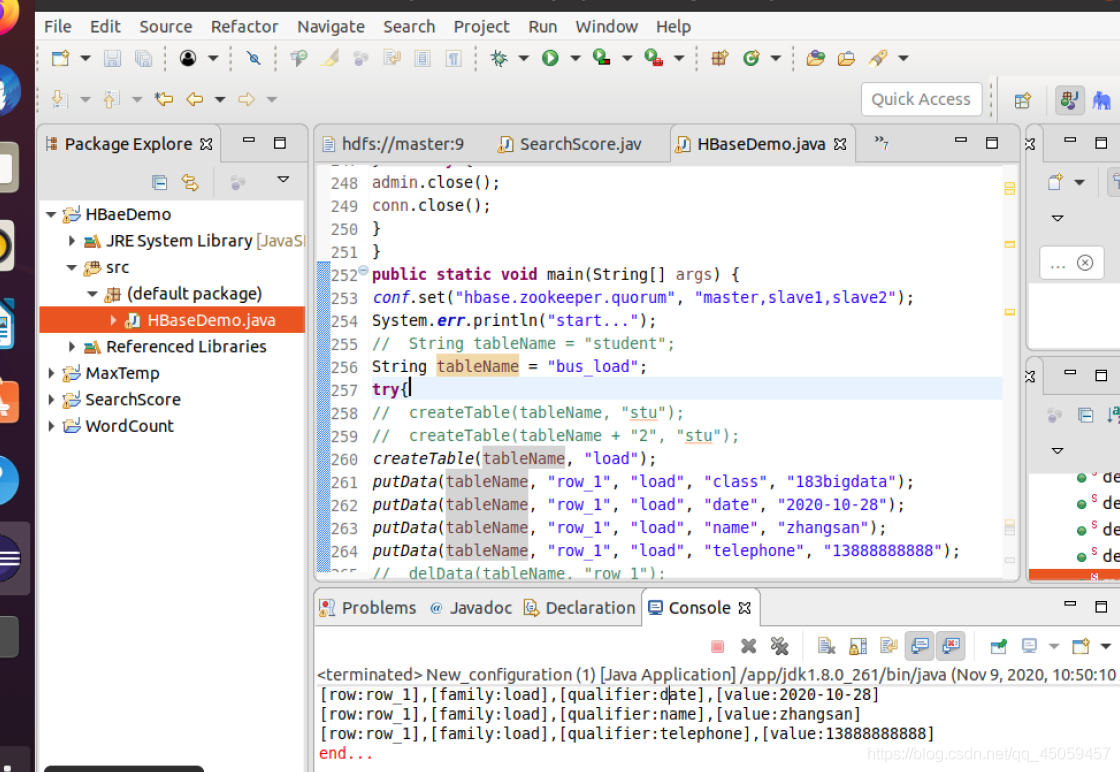Open the File menu
This screenshot has height=772, width=1120.
pyautogui.click(x=58, y=26)
